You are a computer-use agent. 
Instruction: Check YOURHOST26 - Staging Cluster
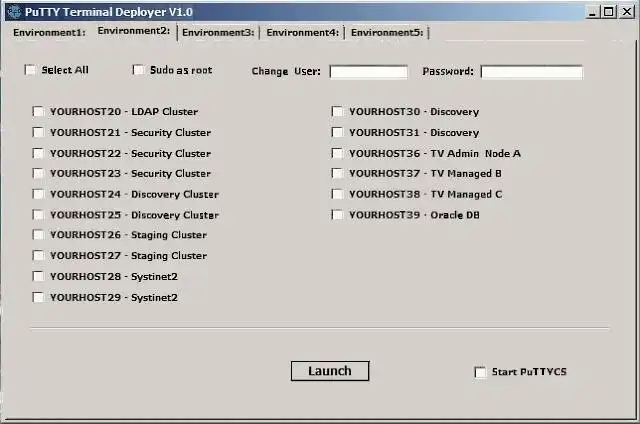pyautogui.click(x=38, y=235)
